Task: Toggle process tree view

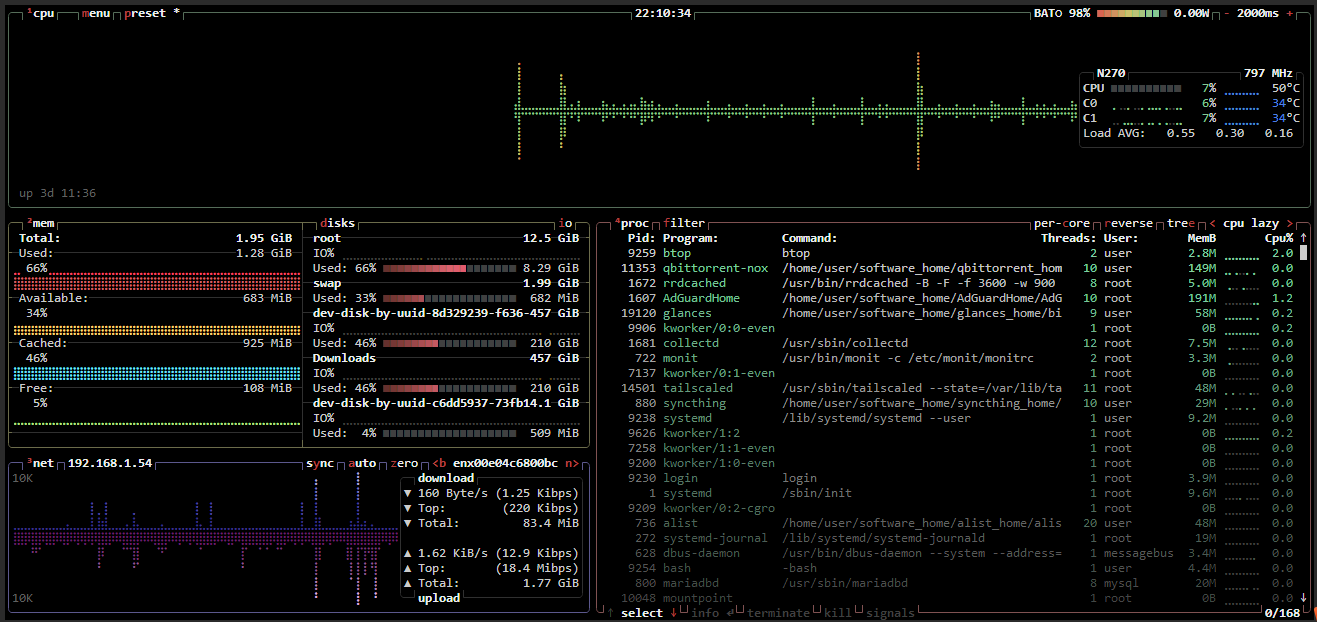Action: click(1180, 223)
